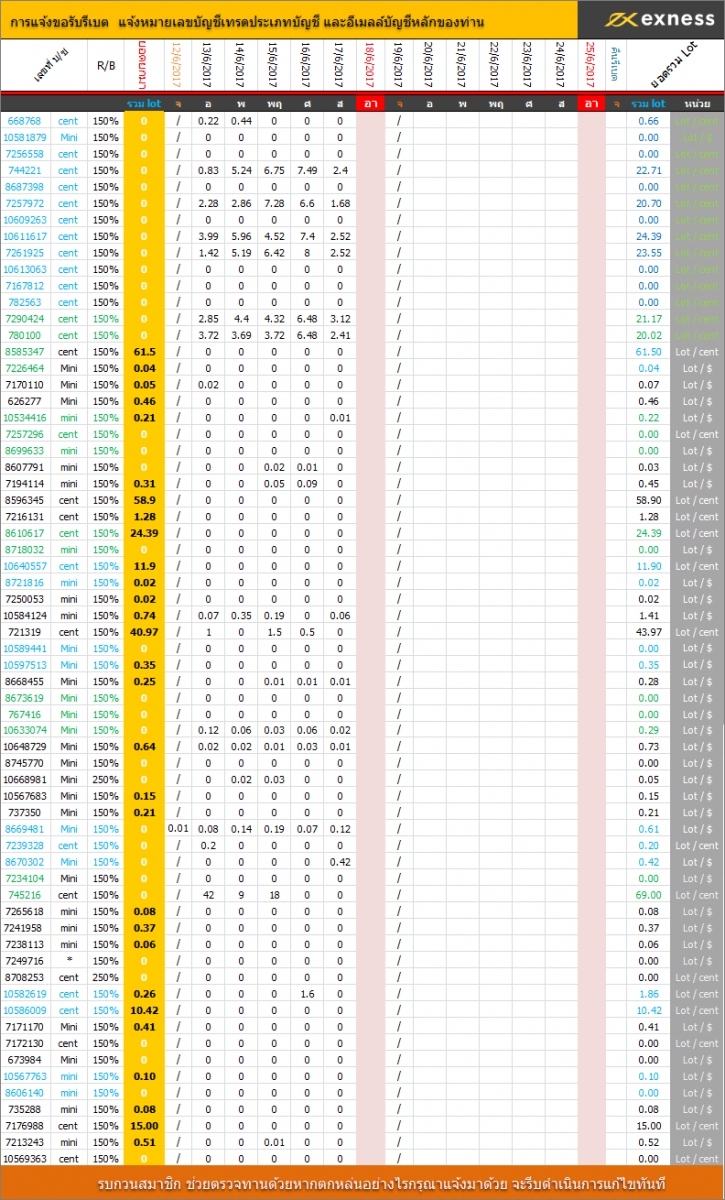Select account number 780100
This screenshot has width=725, height=1200.
click(x=24, y=335)
